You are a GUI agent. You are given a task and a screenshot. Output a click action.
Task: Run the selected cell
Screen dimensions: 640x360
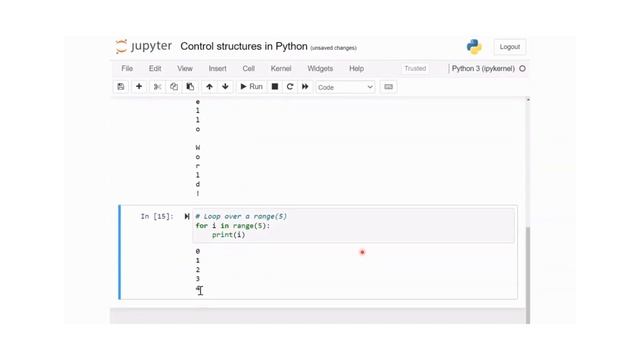[251, 87]
